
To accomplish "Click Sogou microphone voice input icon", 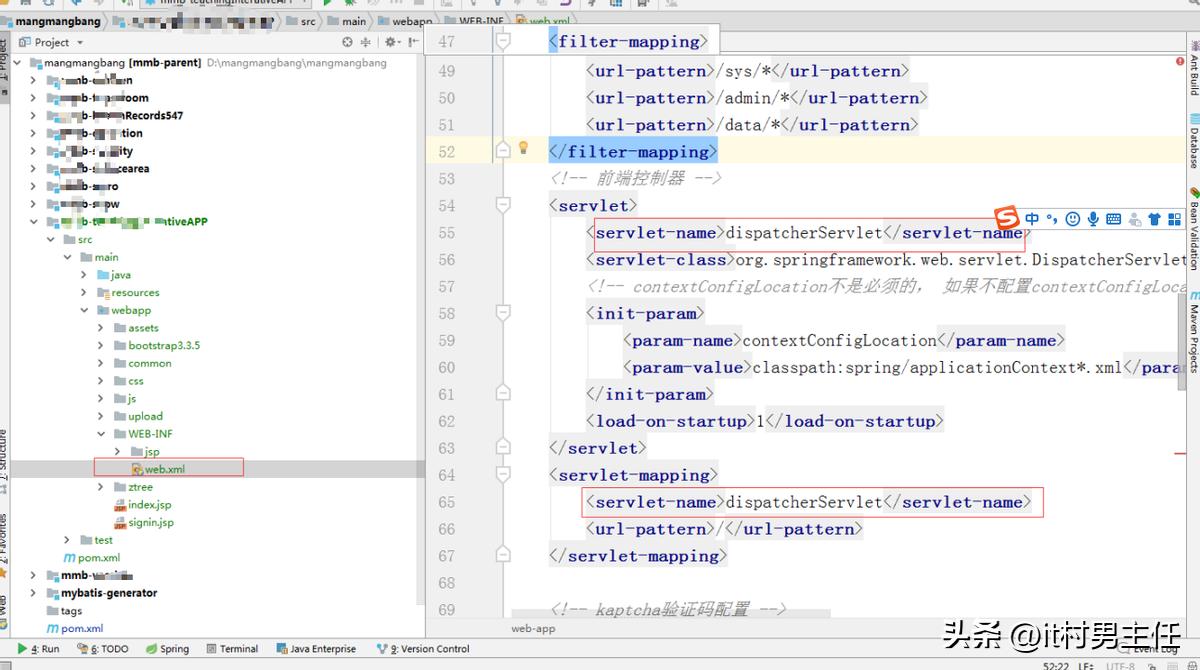I will click(x=1093, y=219).
